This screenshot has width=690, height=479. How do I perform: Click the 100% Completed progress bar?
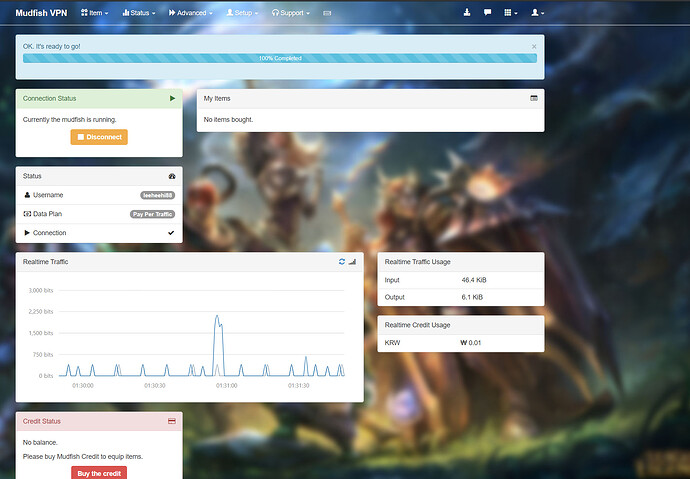[280, 58]
